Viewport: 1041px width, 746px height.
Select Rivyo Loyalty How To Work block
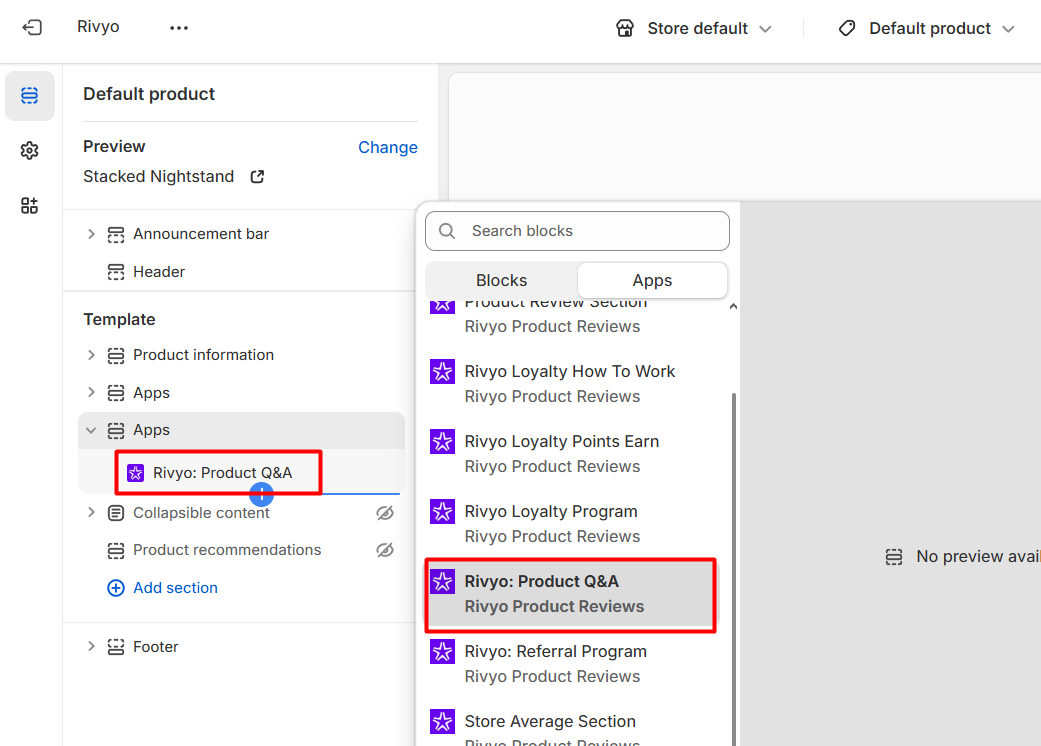(x=571, y=384)
